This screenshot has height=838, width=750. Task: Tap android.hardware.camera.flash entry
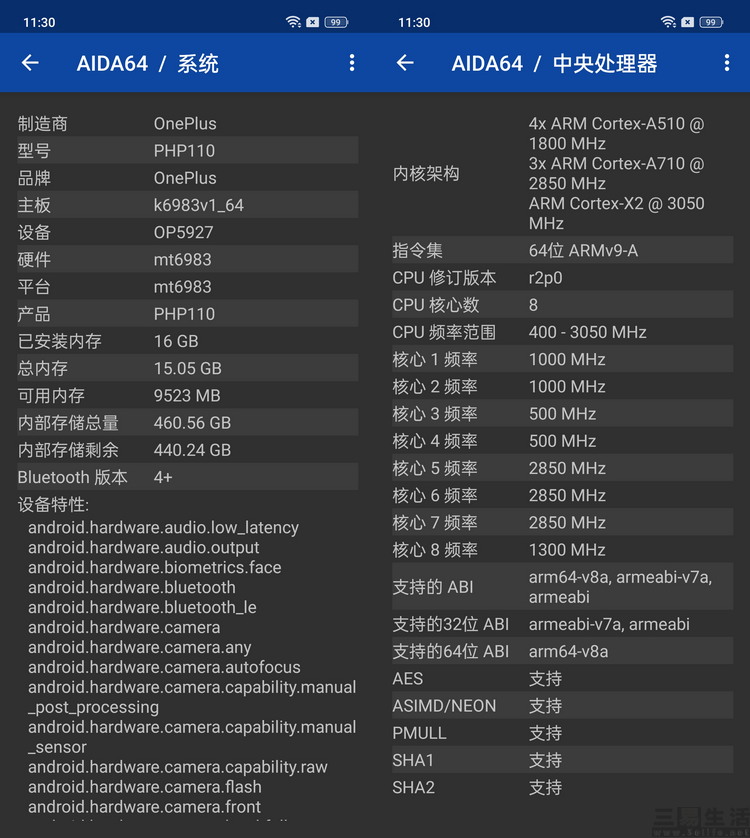tap(145, 787)
